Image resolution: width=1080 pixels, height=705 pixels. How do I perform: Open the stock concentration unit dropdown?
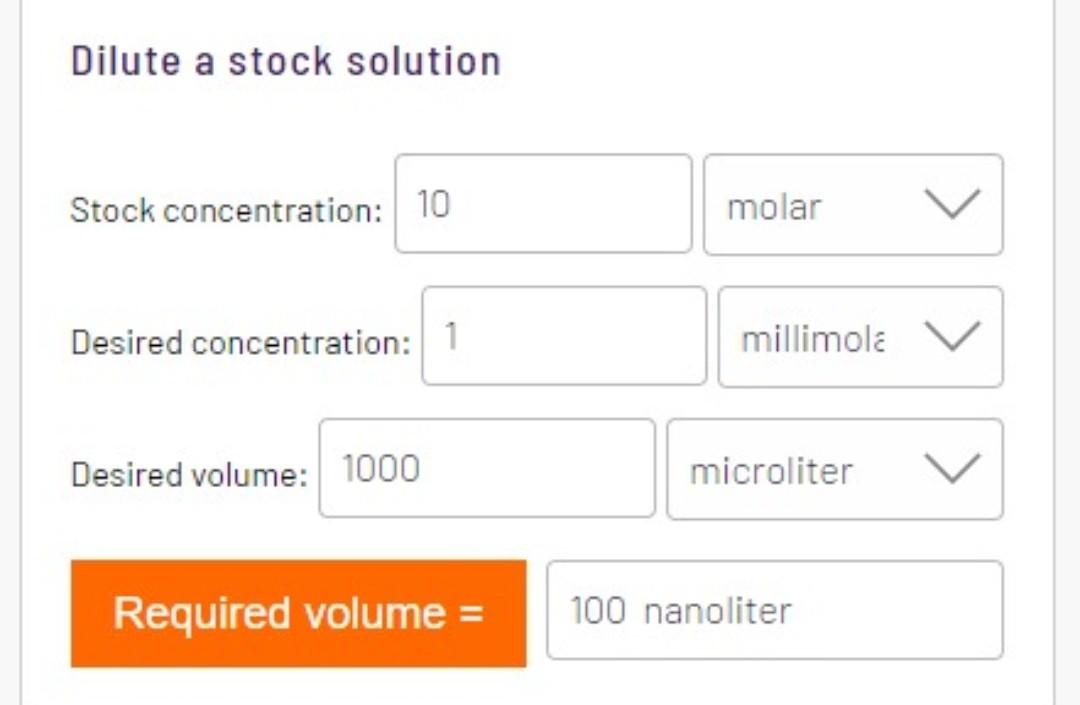pos(852,205)
